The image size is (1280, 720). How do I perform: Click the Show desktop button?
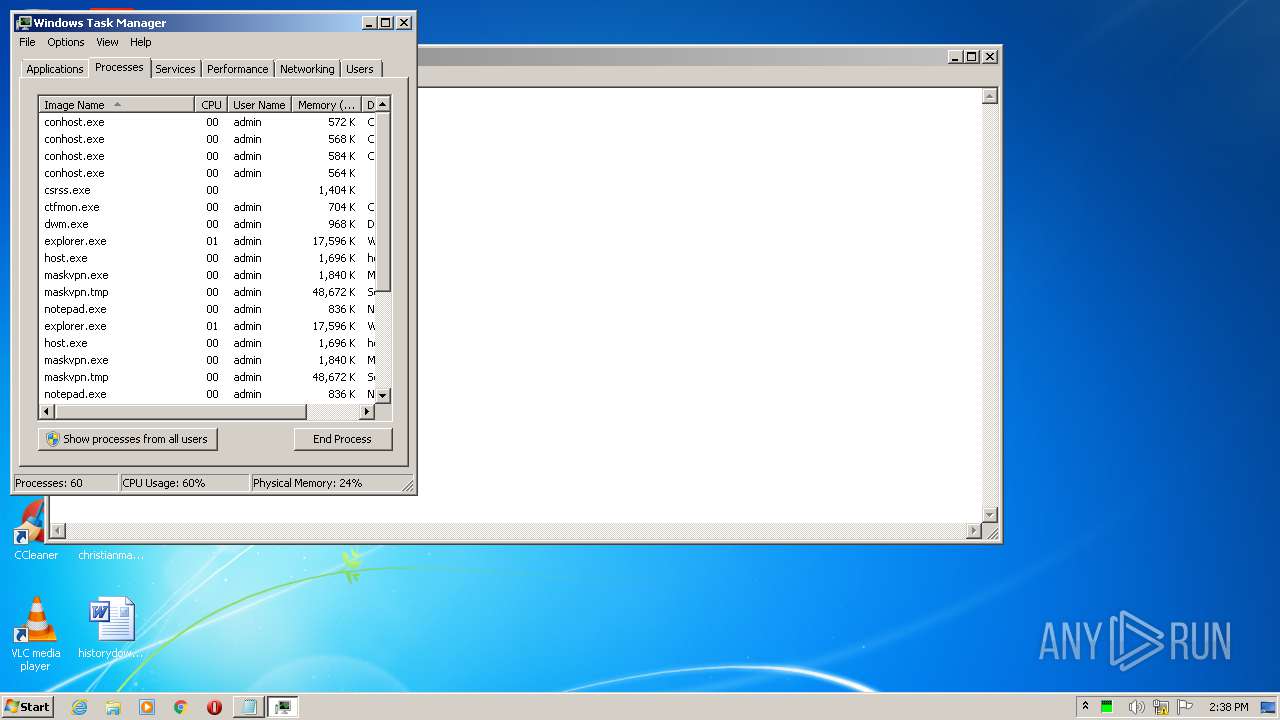click(x=1270, y=707)
